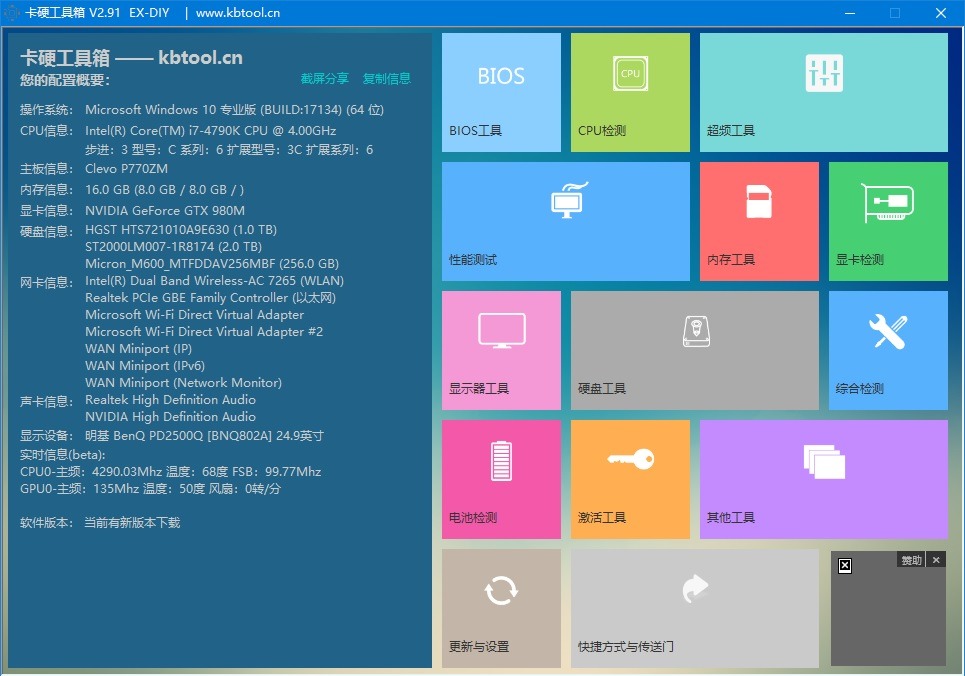Launch 综合检测 comprehensive detection
The image size is (965, 676).
point(887,350)
